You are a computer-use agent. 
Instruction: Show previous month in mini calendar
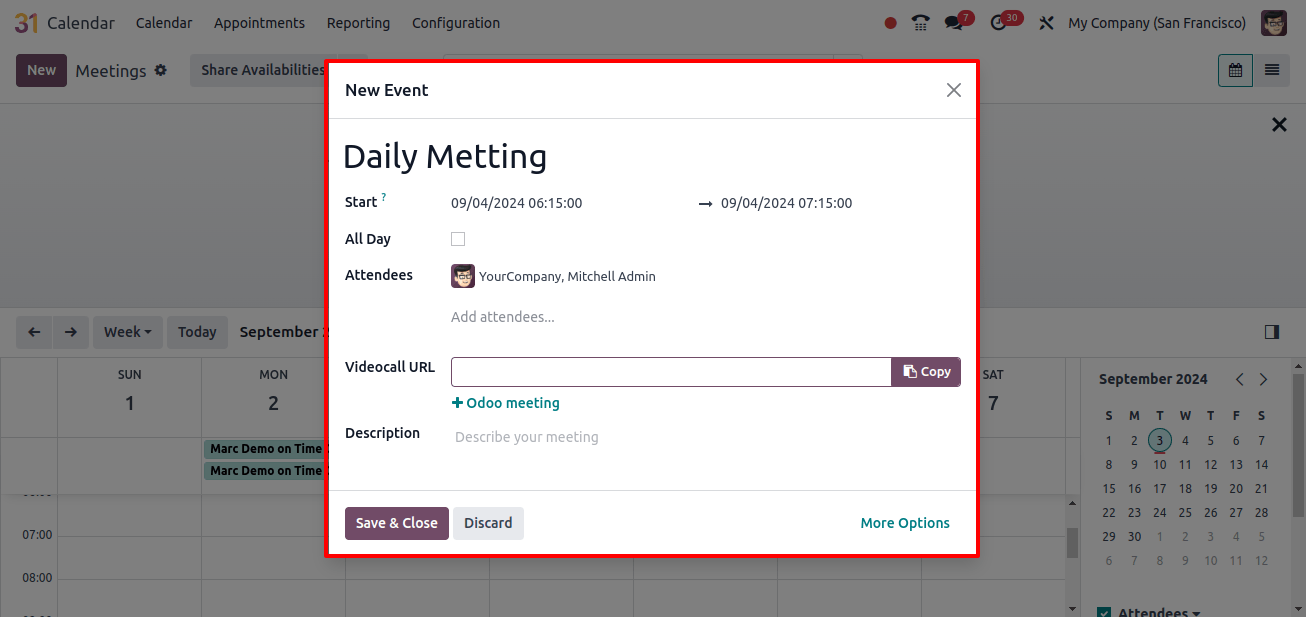1240,379
